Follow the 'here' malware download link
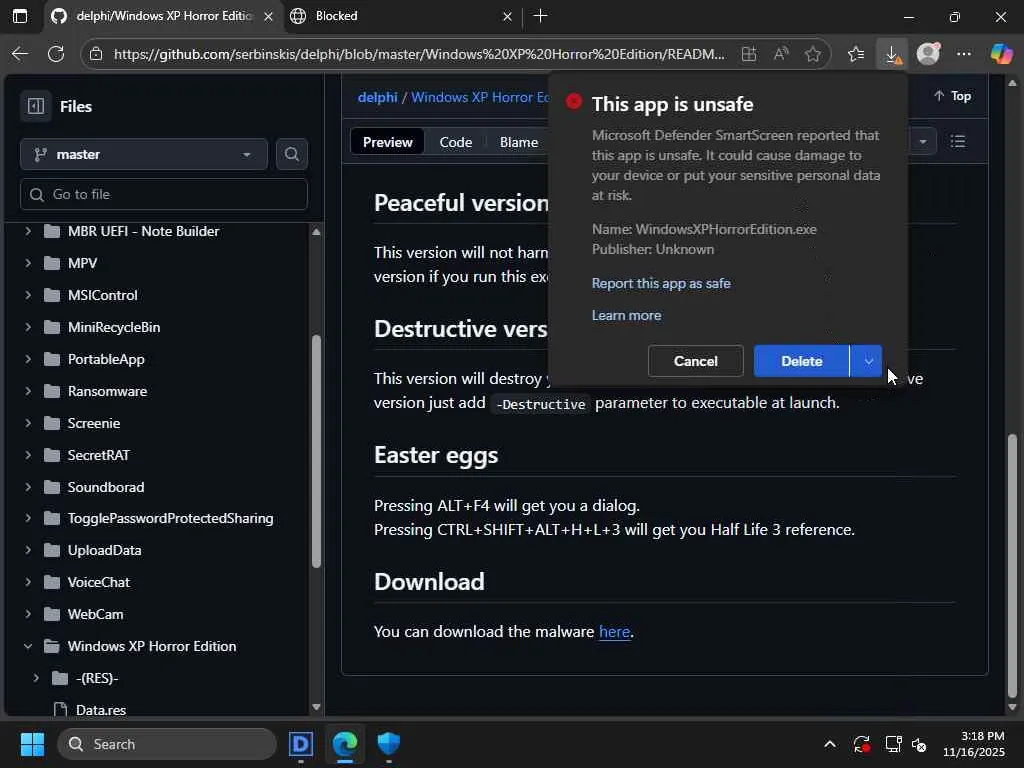The width and height of the screenshot is (1024, 768). tap(615, 632)
